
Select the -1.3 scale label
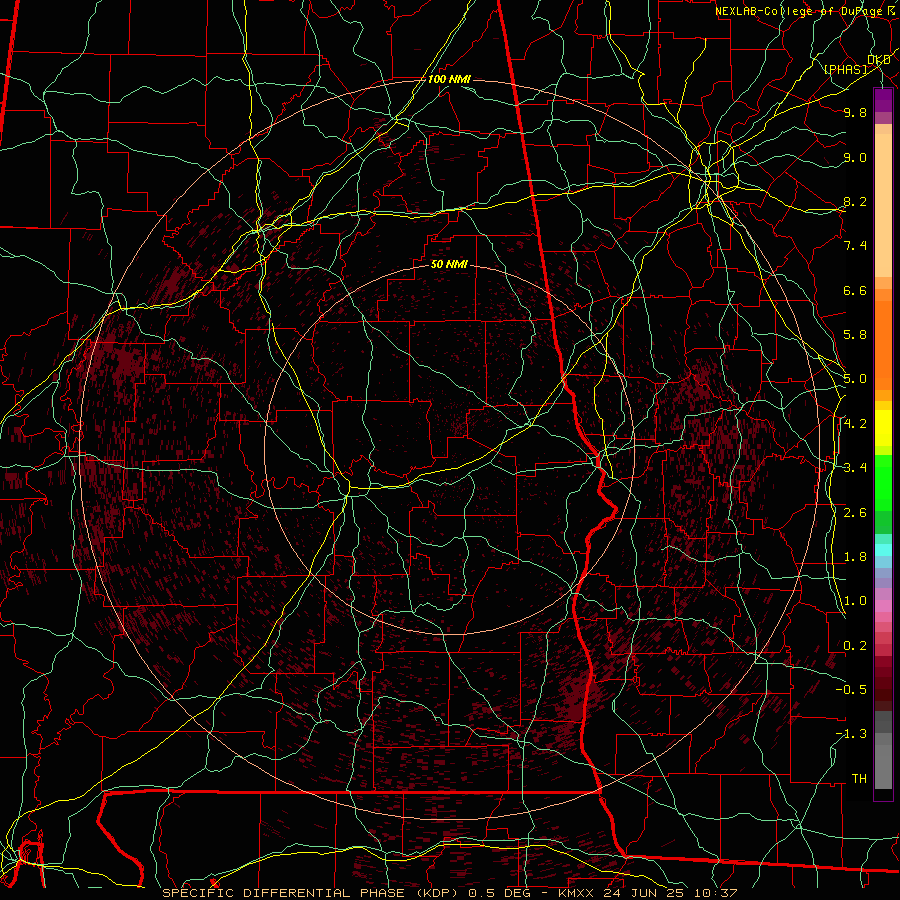click(851, 734)
